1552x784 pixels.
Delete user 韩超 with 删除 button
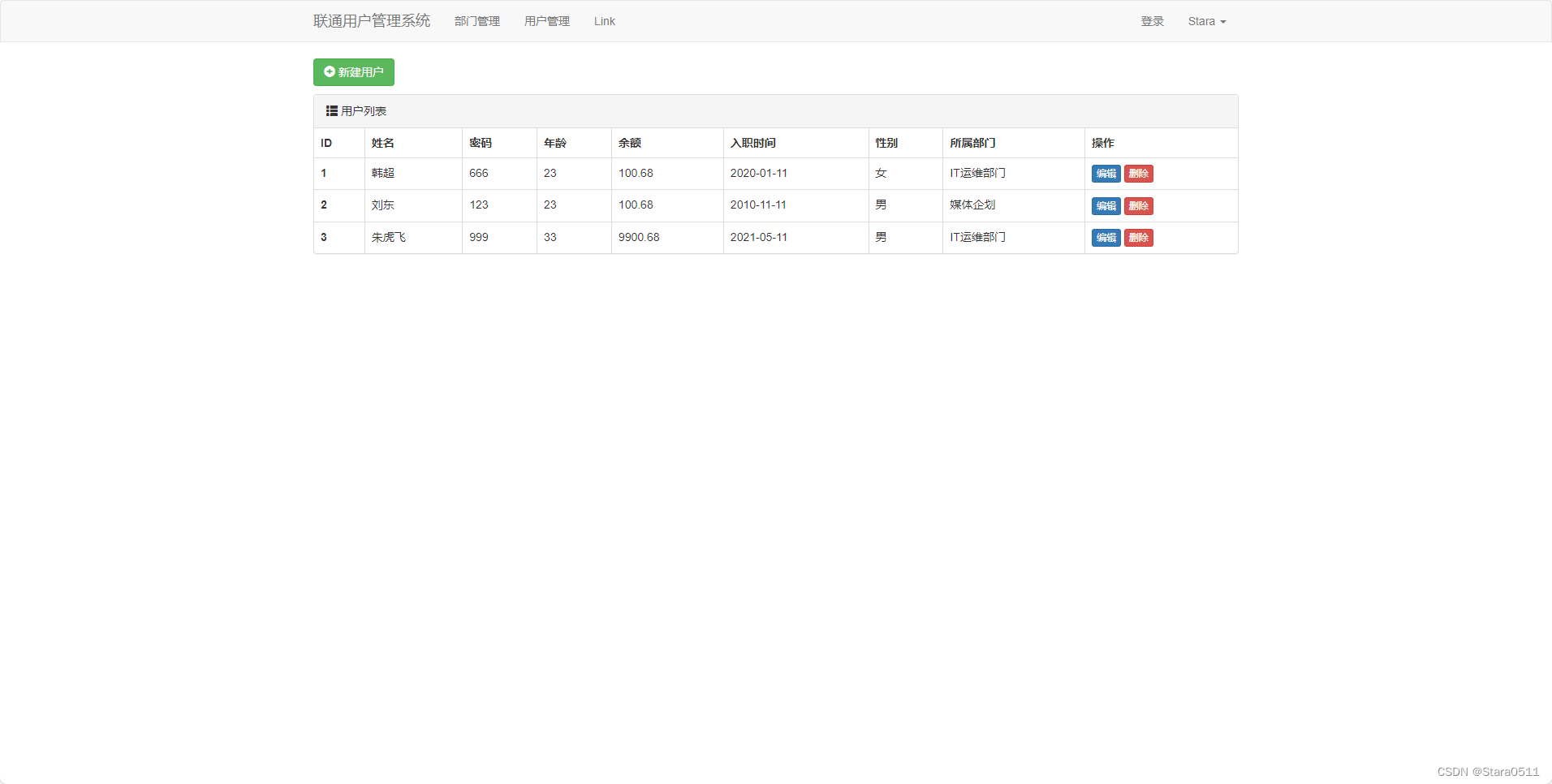[1139, 174]
